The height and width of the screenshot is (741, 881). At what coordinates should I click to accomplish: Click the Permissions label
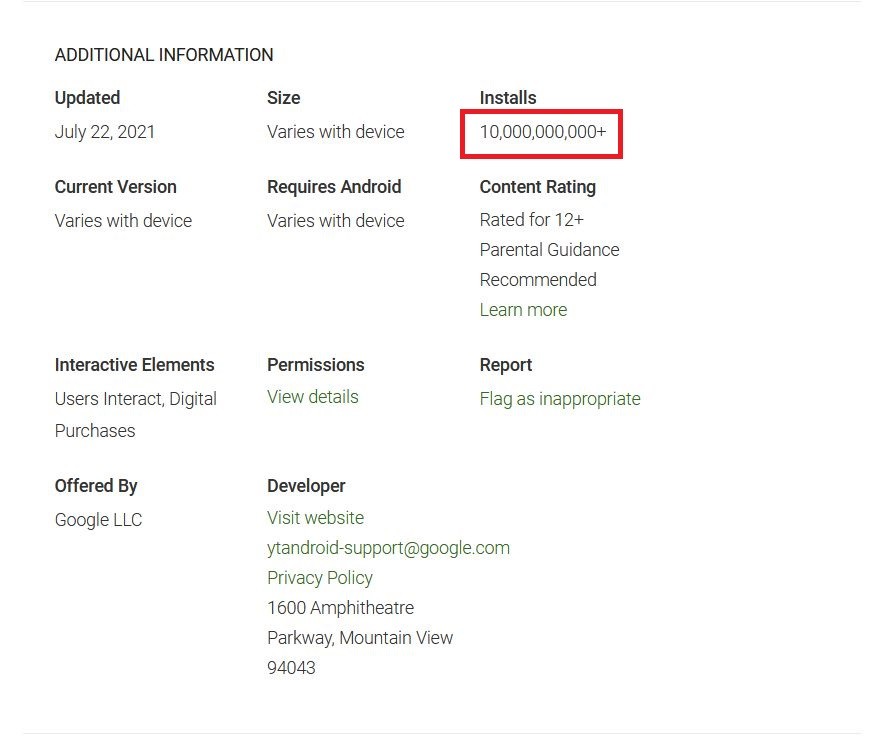[x=315, y=365]
